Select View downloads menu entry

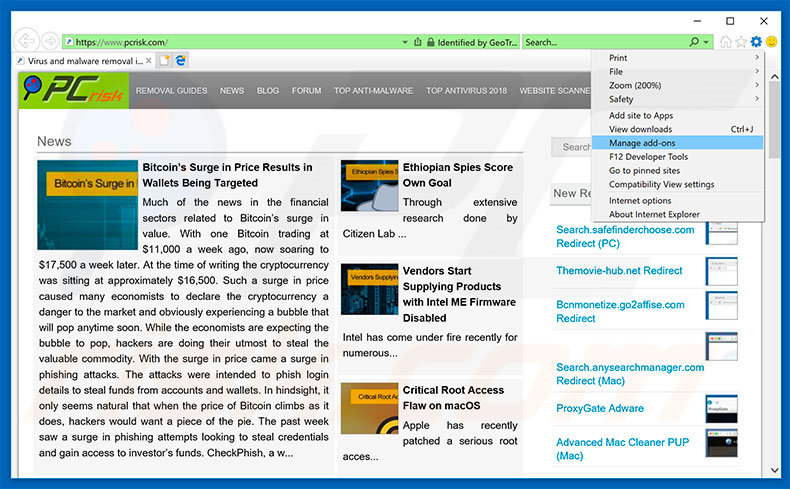[x=677, y=129]
